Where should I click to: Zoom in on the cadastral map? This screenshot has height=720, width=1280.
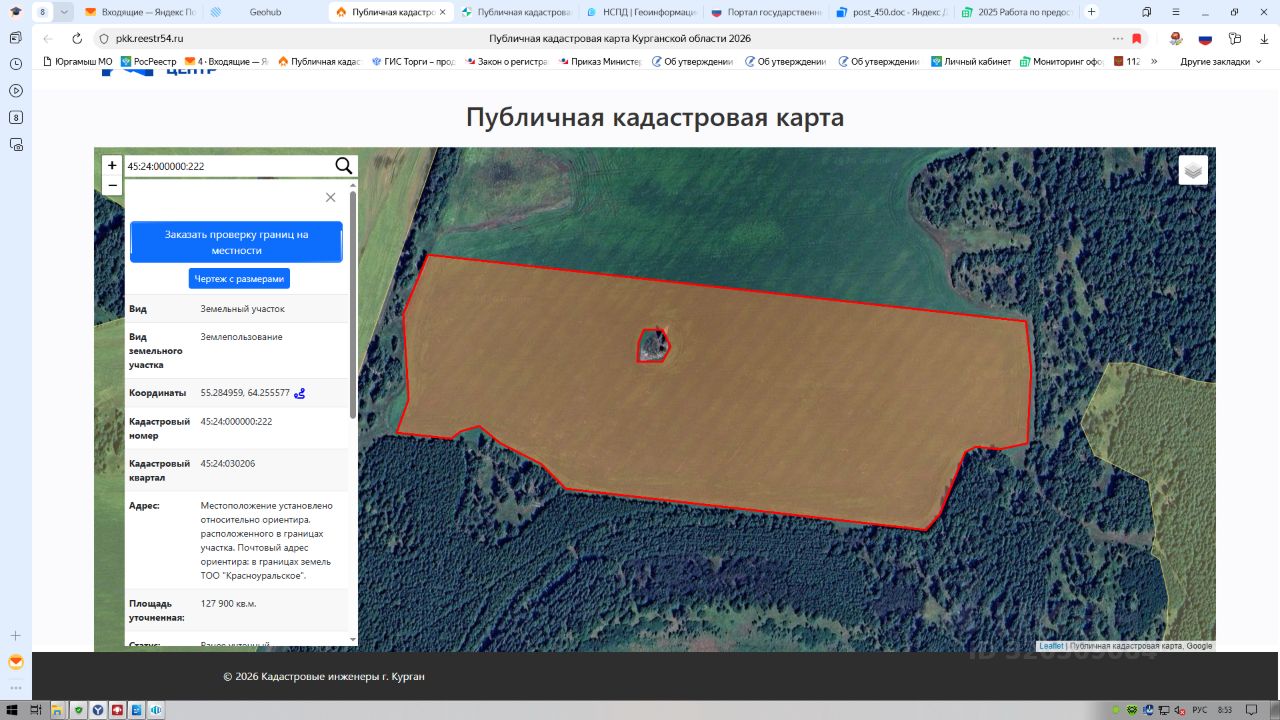[x=112, y=166]
